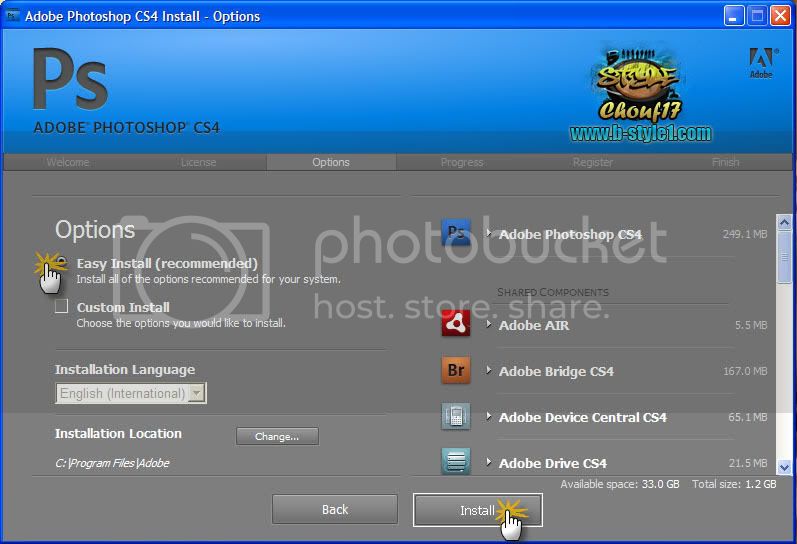Image resolution: width=797 pixels, height=544 pixels.
Task: Click the Adobe Device Central CS4 icon
Action: coord(456,416)
